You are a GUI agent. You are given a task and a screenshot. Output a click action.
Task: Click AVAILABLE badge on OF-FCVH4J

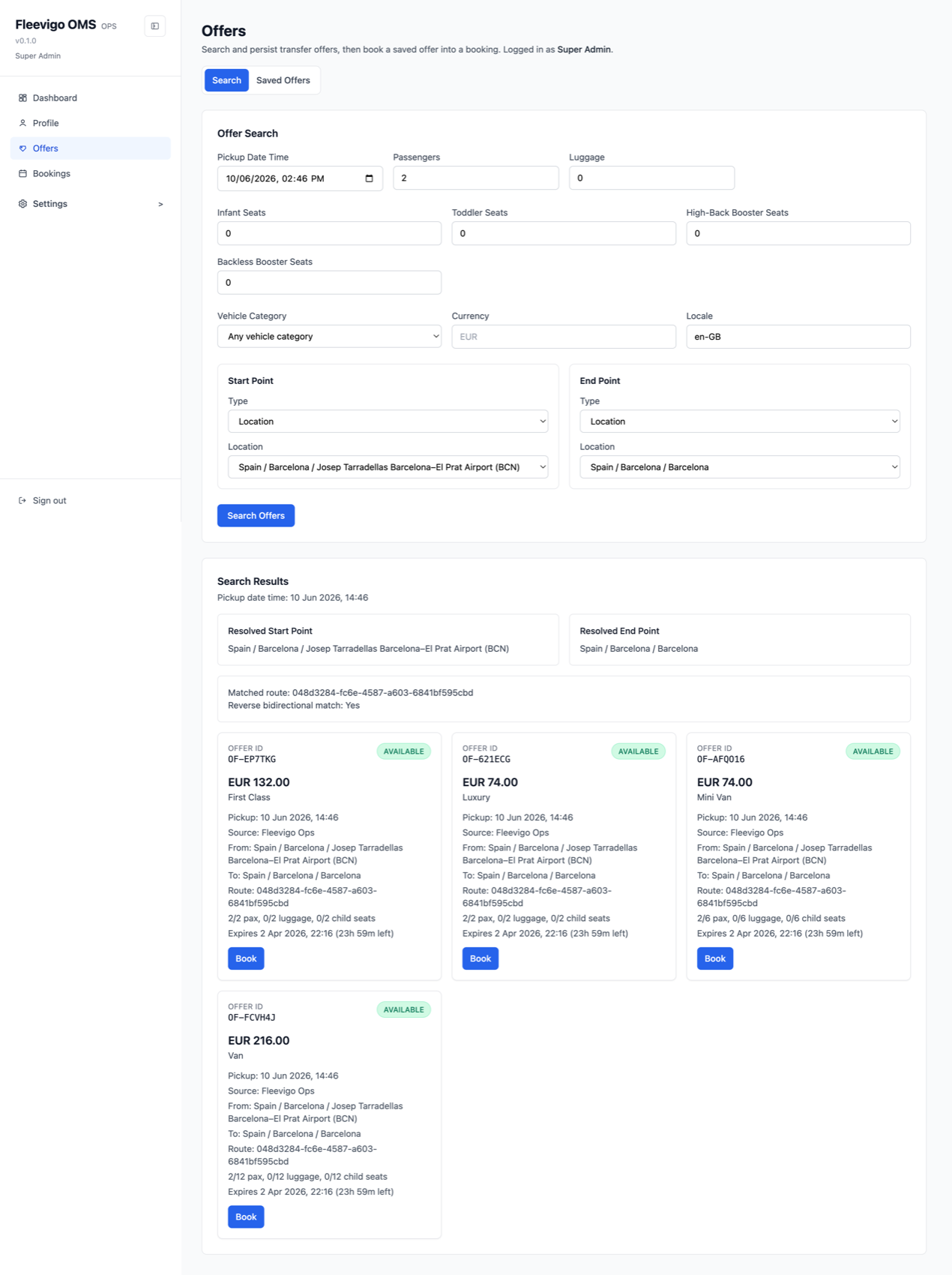(403, 1009)
